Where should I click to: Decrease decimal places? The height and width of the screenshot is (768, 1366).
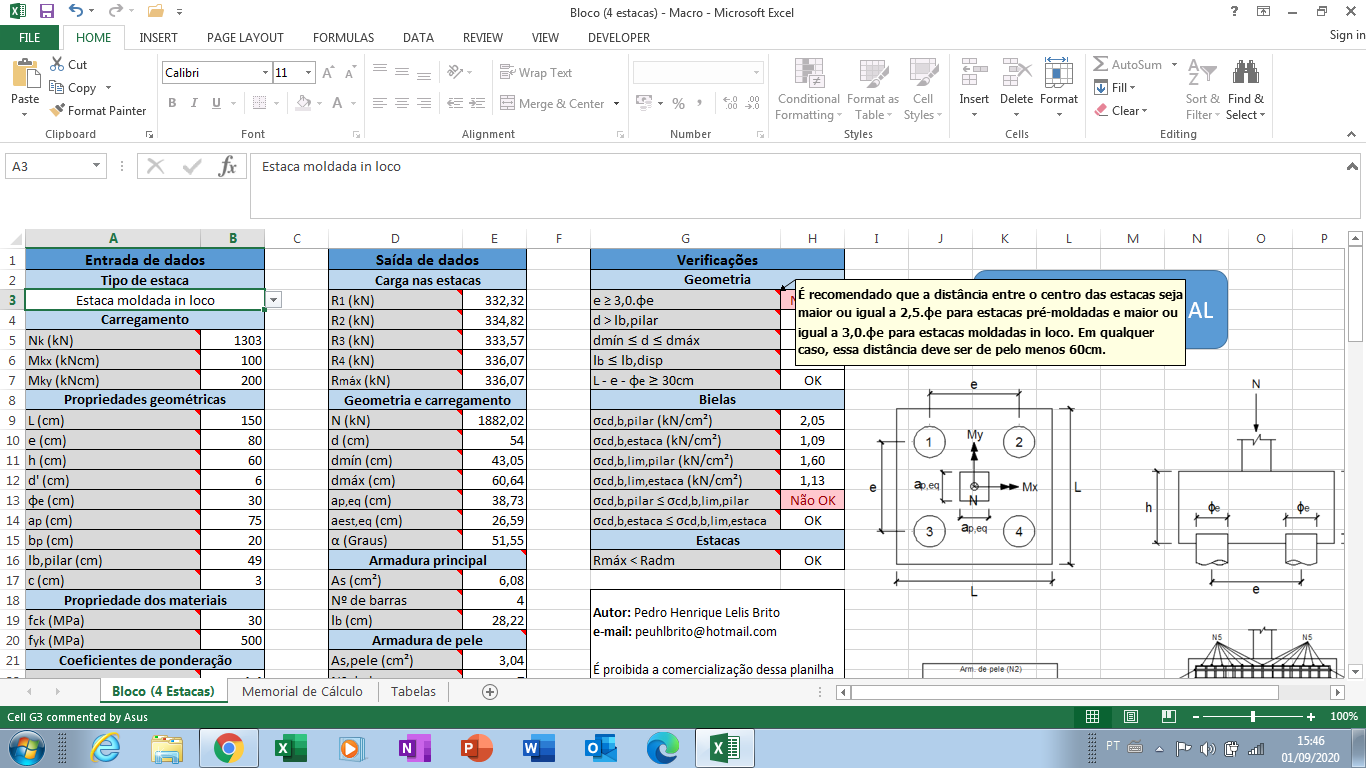[752, 103]
